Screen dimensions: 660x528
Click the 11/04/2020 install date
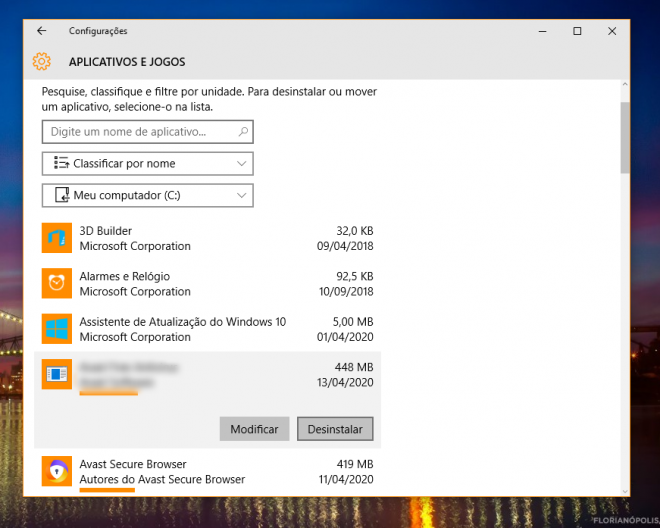pyautogui.click(x=346, y=479)
